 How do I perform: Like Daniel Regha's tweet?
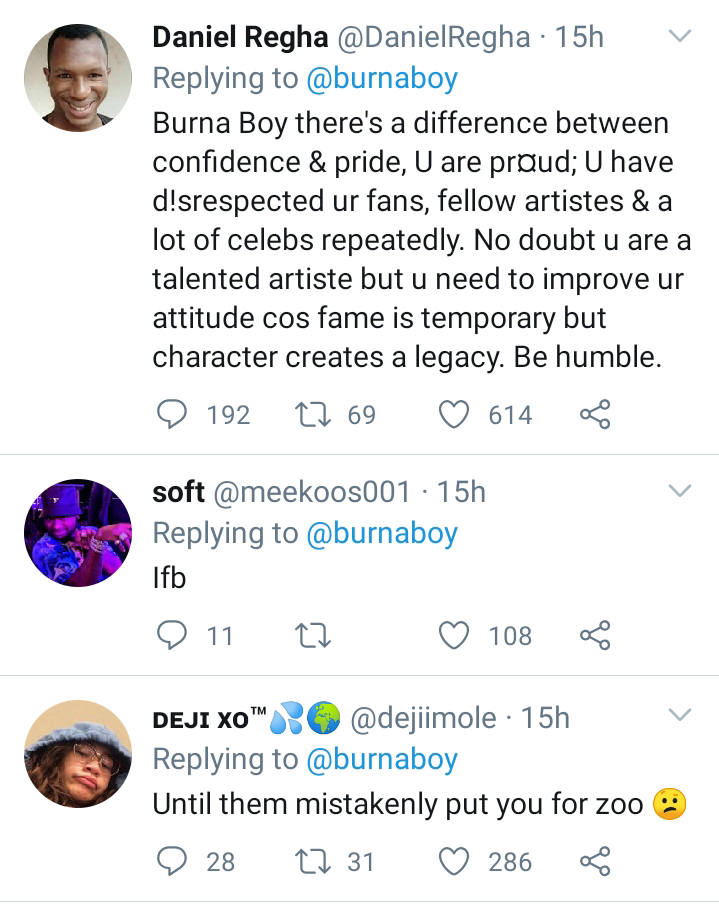(456, 414)
